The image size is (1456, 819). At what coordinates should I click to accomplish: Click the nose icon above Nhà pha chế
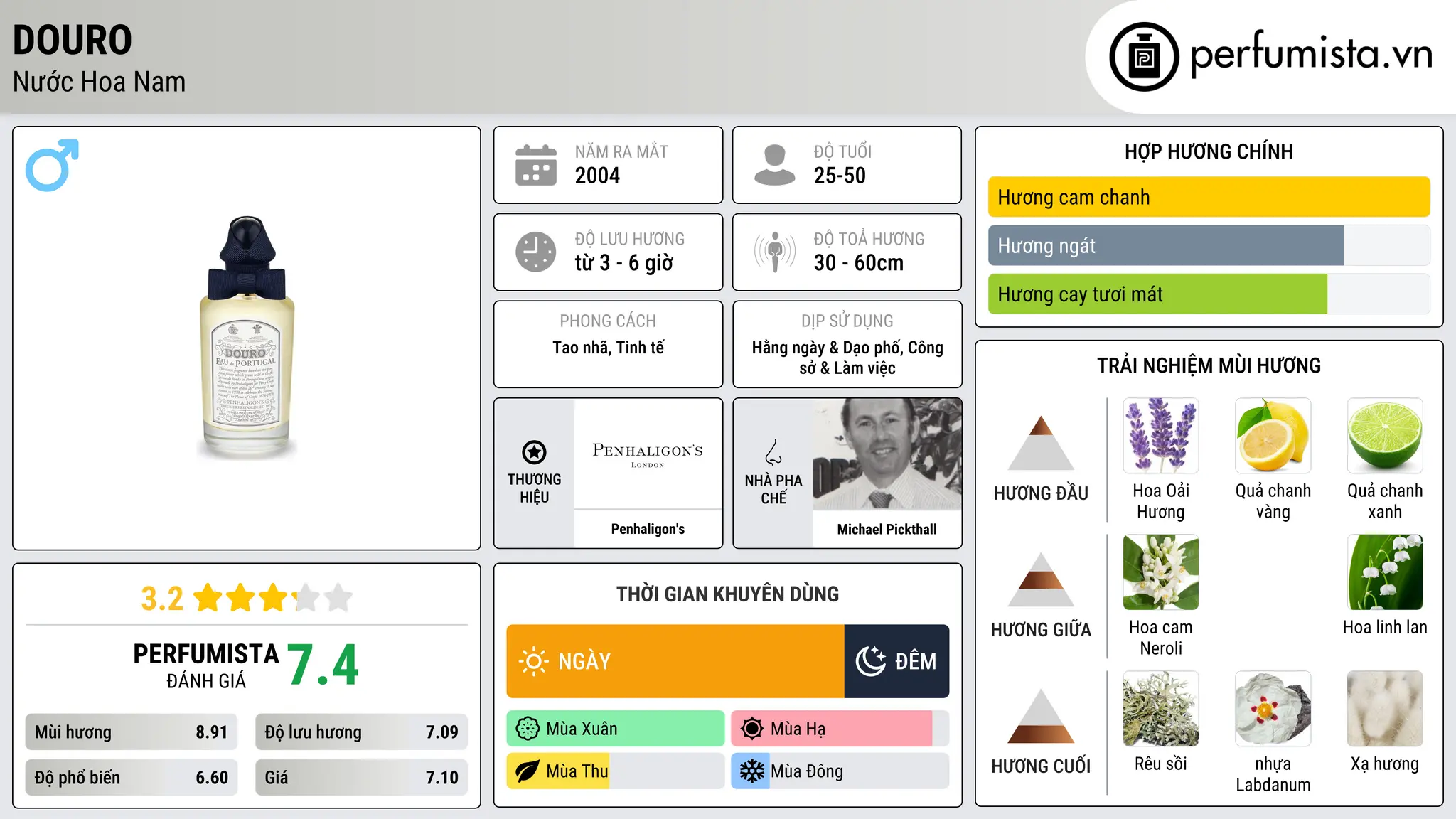[x=773, y=452]
